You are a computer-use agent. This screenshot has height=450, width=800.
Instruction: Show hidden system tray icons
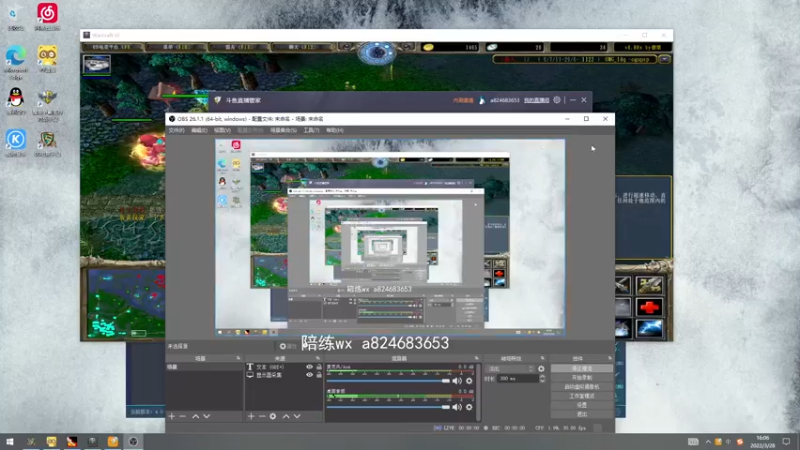click(x=708, y=442)
